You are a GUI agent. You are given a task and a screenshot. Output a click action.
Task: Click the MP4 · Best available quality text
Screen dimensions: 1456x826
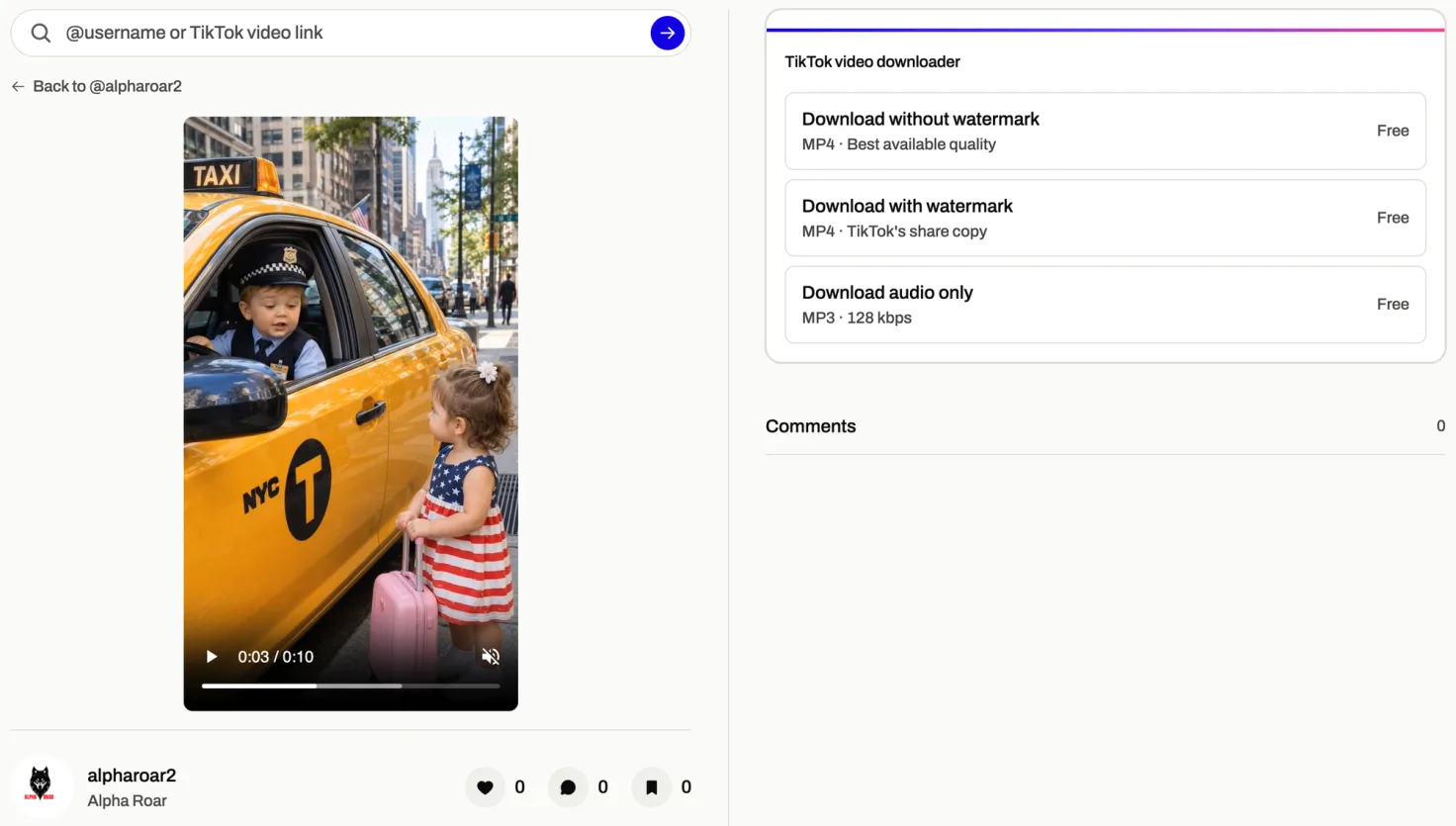click(x=898, y=144)
